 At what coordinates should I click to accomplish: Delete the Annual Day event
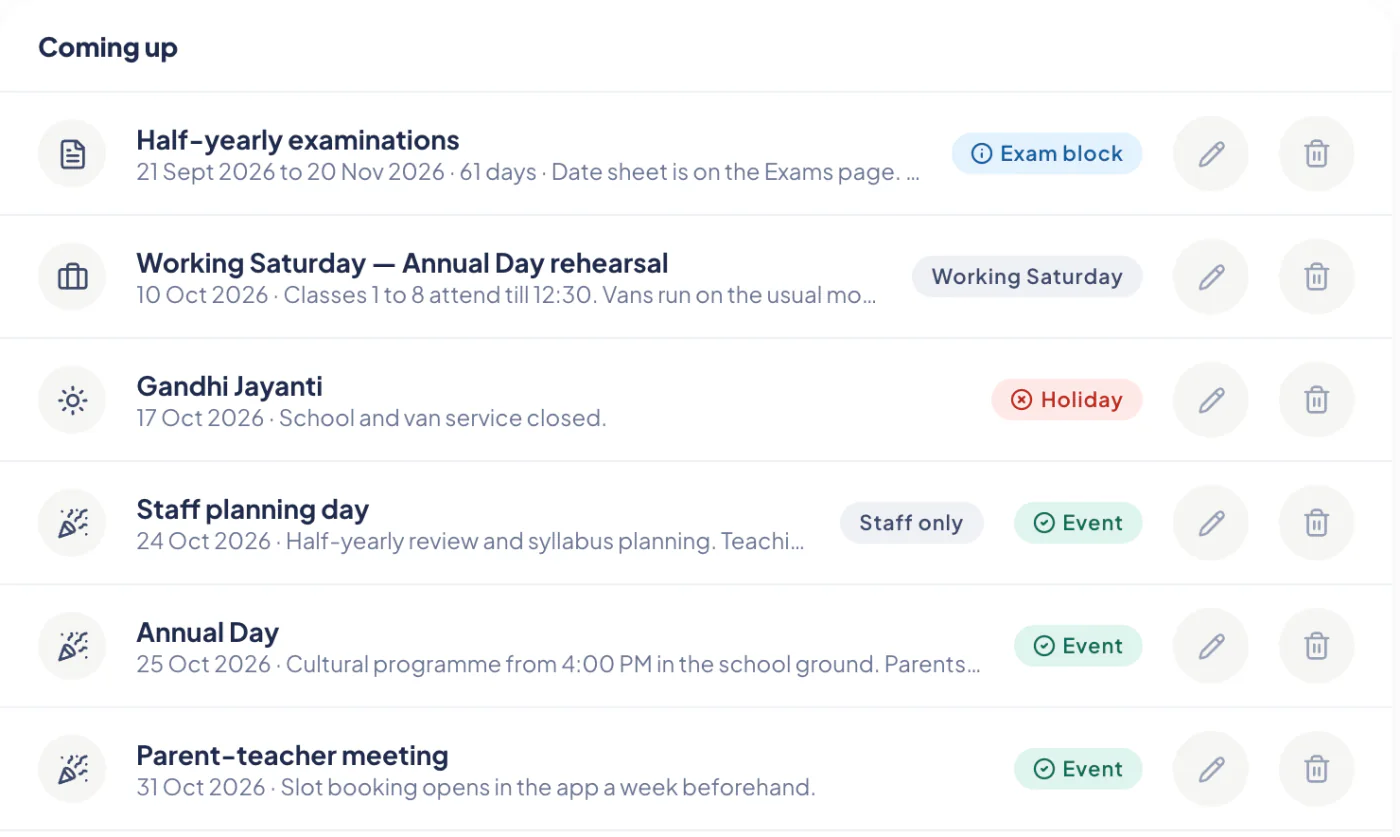1317,646
